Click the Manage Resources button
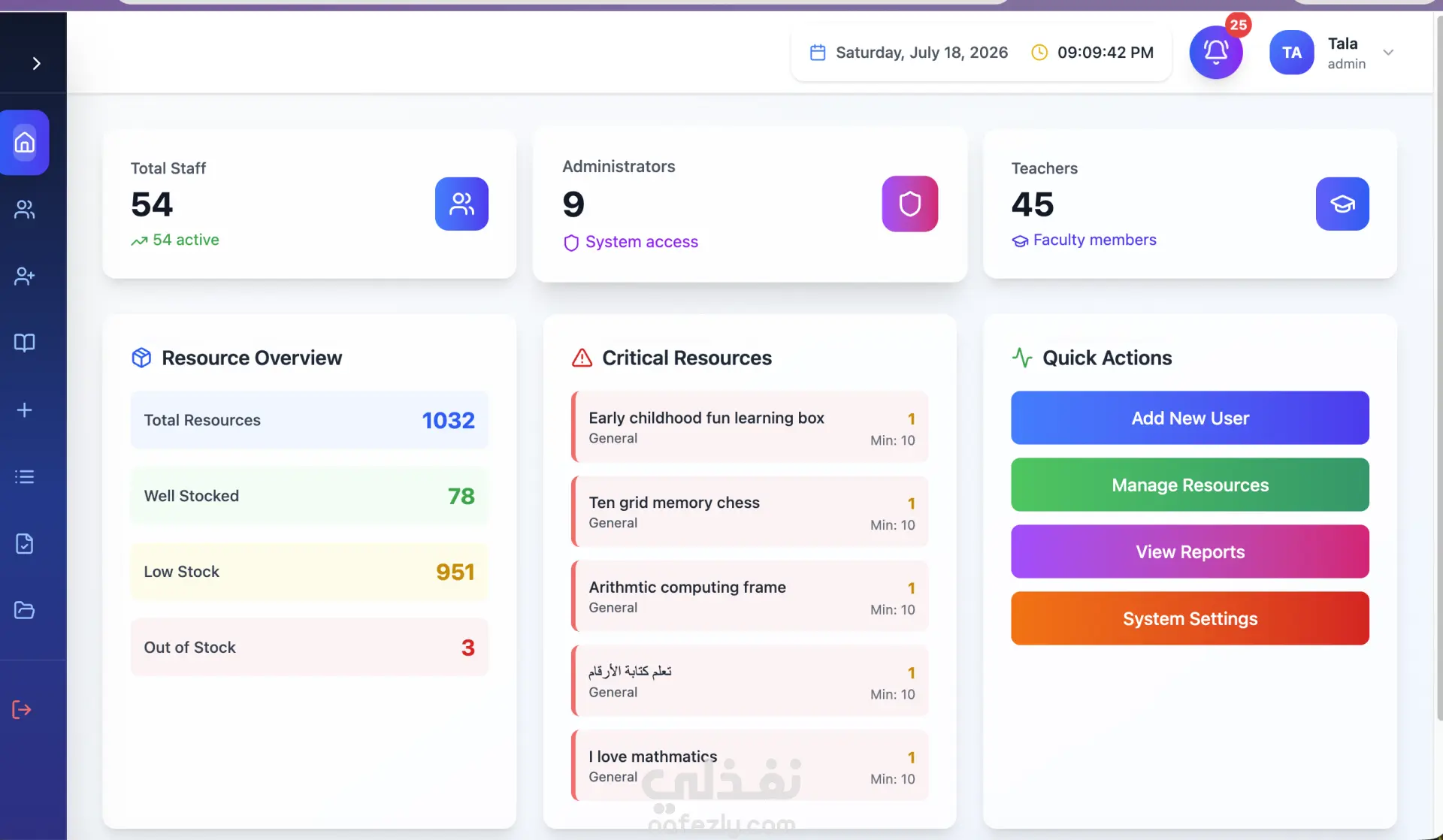1443x840 pixels. pyautogui.click(x=1190, y=485)
